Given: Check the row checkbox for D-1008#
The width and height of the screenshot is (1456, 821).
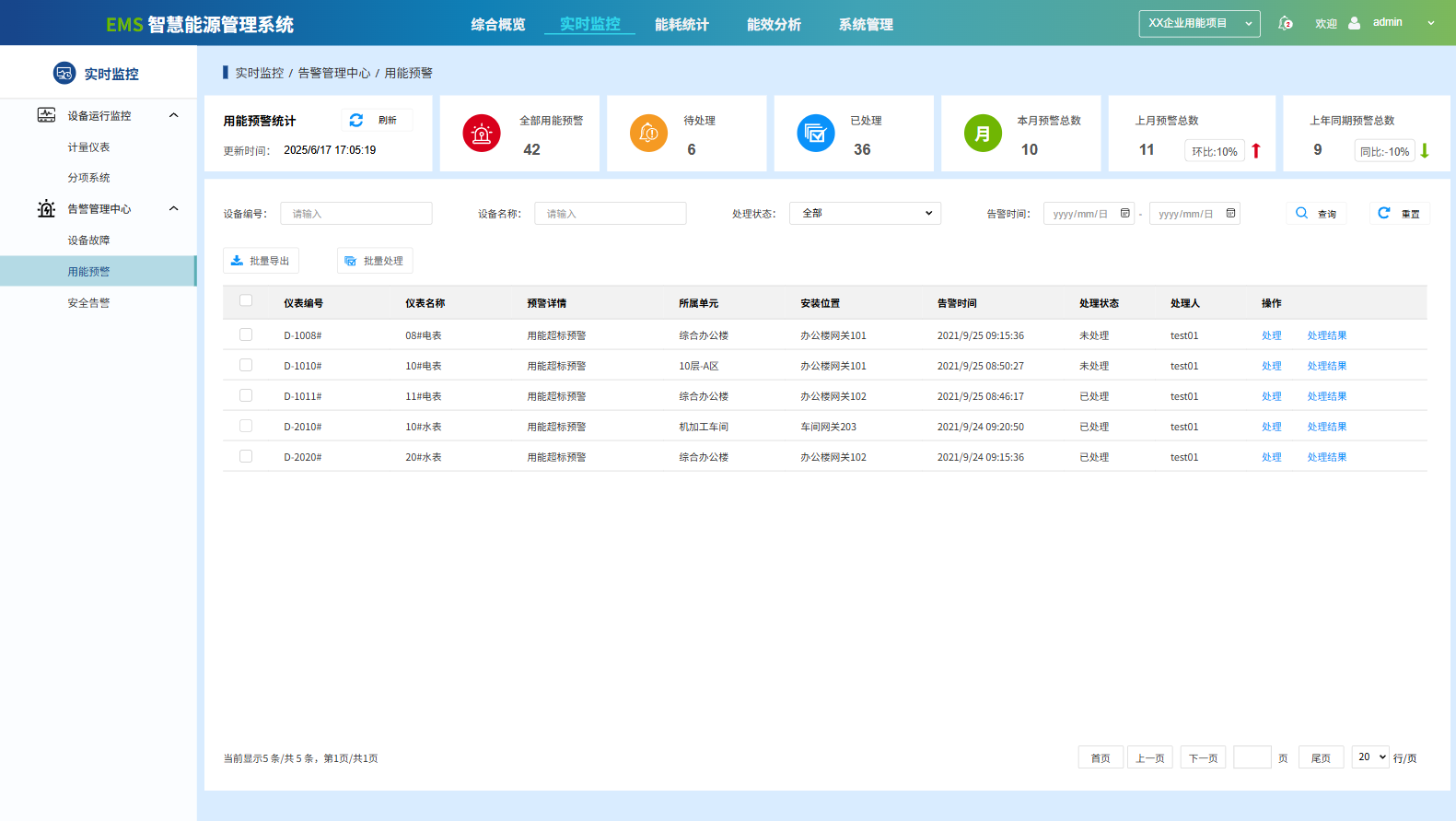Looking at the screenshot, I should click(x=246, y=334).
